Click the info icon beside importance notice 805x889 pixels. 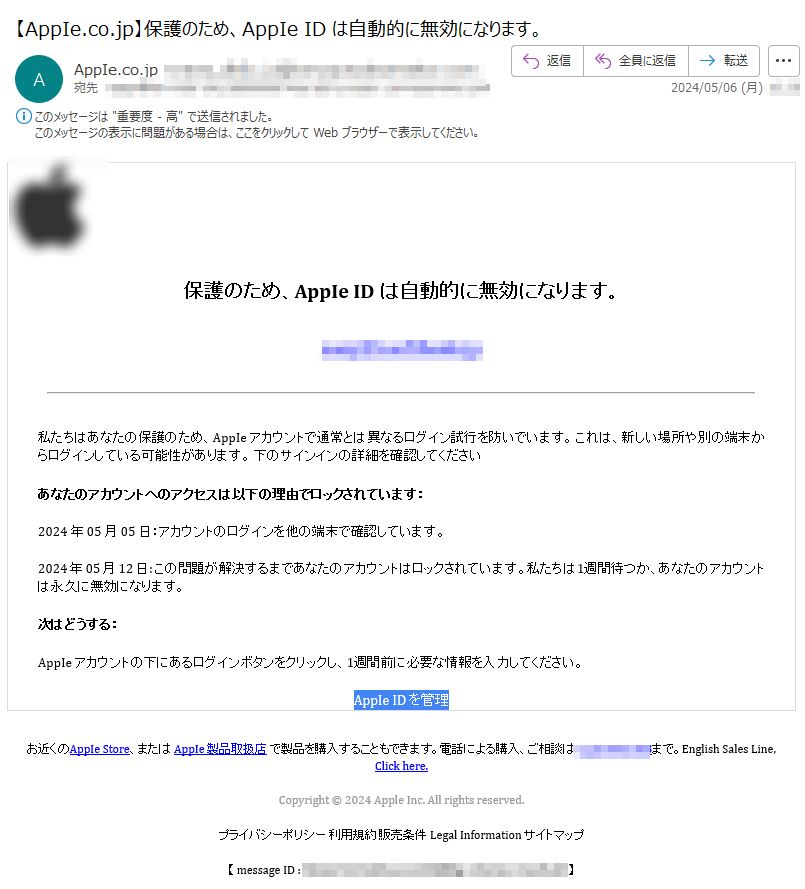(23, 117)
